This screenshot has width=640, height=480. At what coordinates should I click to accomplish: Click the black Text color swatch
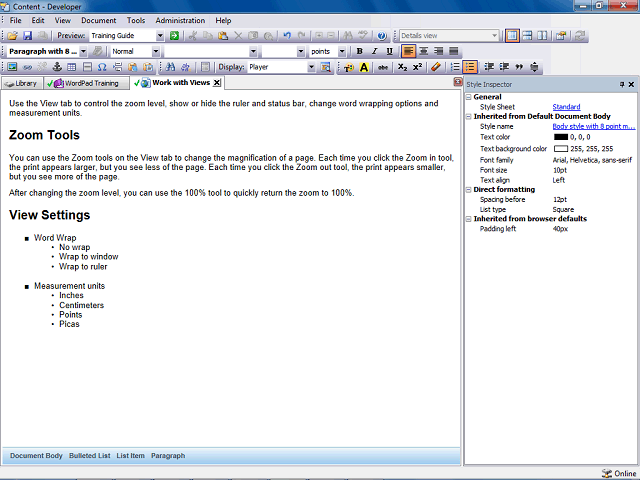click(x=561, y=137)
